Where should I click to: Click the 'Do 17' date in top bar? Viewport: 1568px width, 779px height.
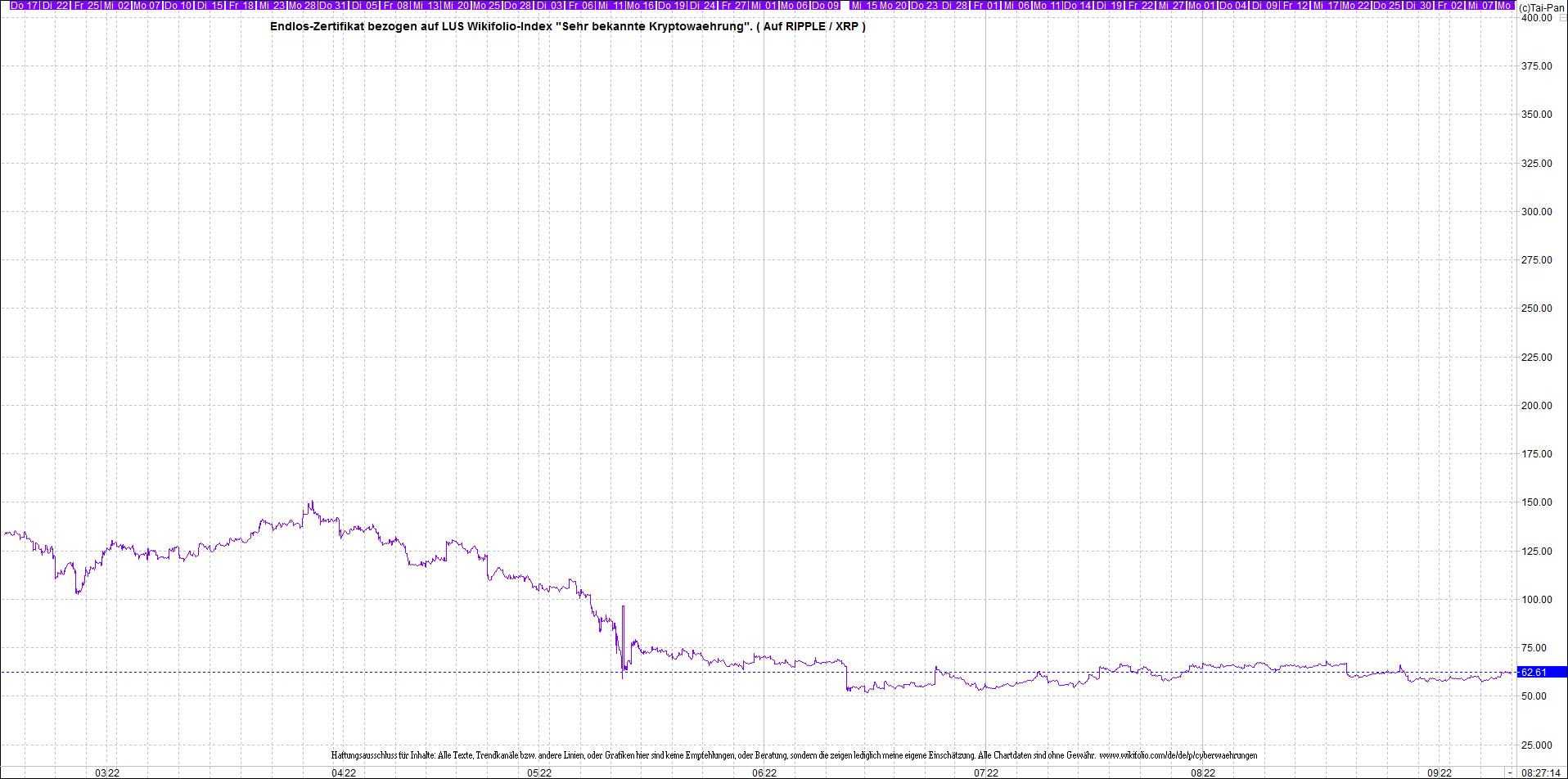[x=25, y=6]
